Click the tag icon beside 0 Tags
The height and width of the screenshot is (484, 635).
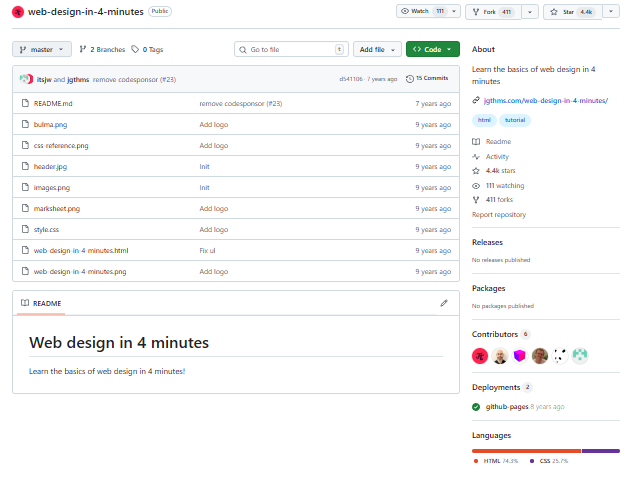135,49
